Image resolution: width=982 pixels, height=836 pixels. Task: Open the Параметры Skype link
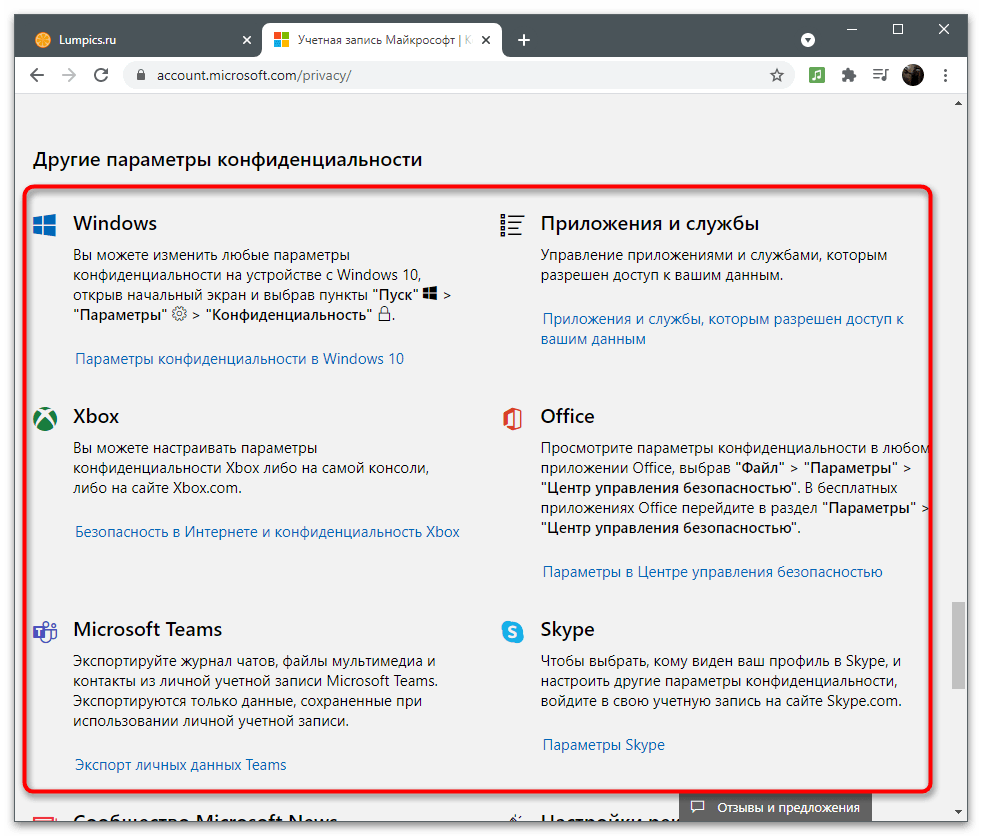[x=604, y=745]
